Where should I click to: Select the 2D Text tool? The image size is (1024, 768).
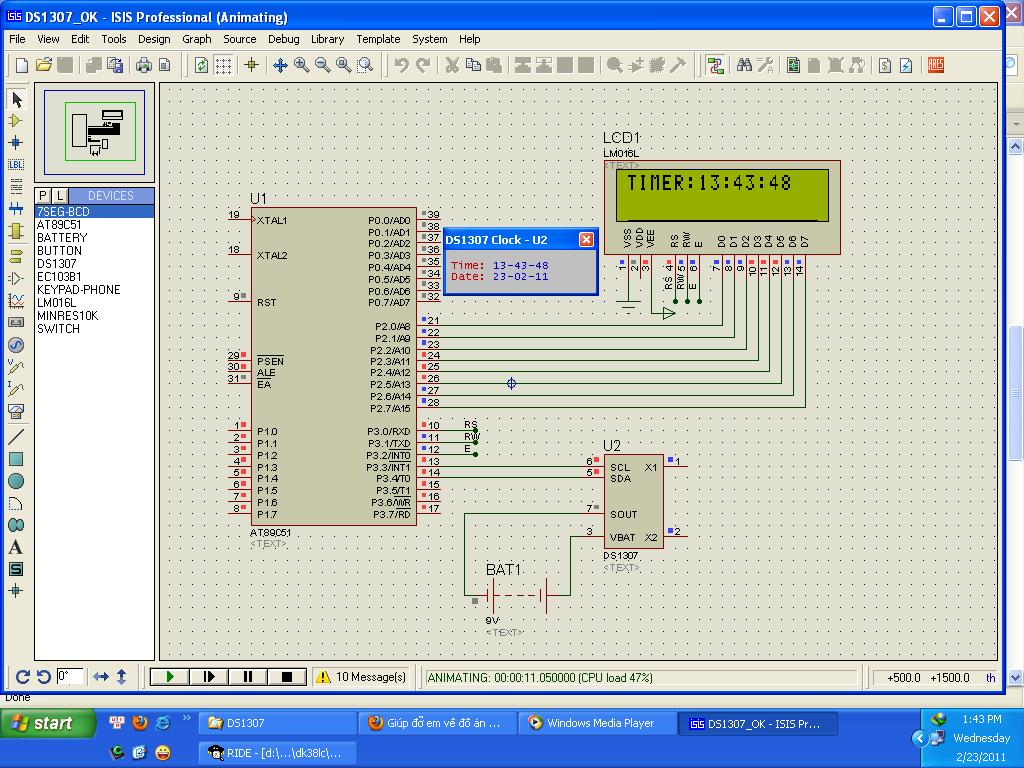pos(16,547)
